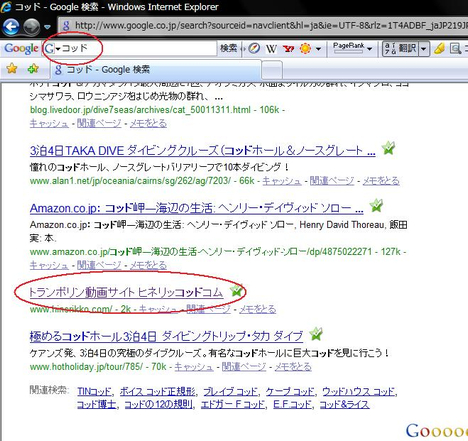This screenshot has width=468, height=441.
Task: Click star icon beside トランポリン result
Action: [x=236, y=291]
